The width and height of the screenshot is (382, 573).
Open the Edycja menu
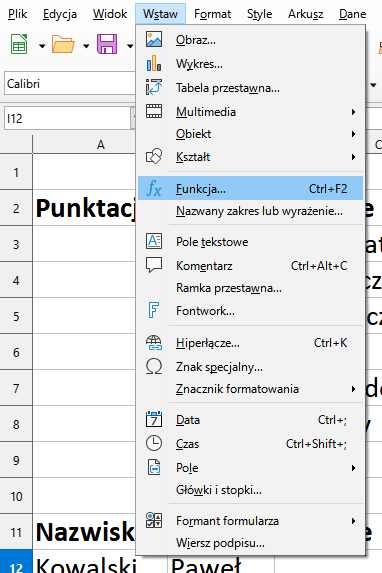[60, 14]
